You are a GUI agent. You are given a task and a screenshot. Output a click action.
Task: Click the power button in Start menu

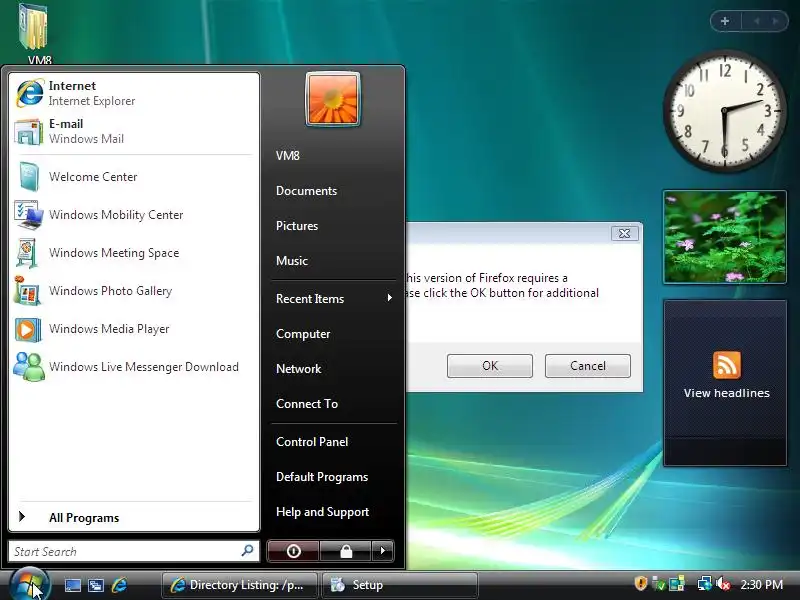pos(293,551)
